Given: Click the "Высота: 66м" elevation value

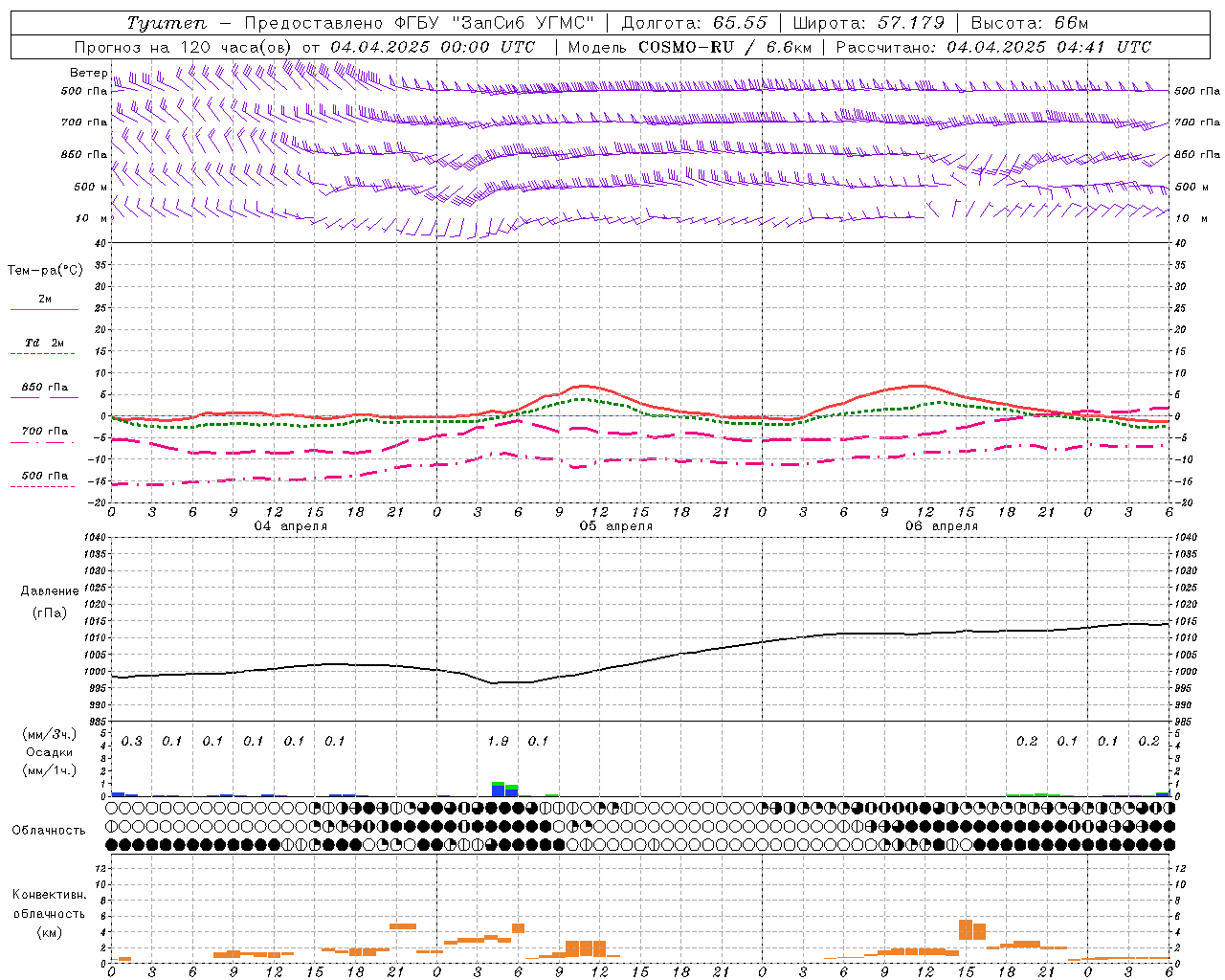Looking at the screenshot, I should [x=1030, y=23].
